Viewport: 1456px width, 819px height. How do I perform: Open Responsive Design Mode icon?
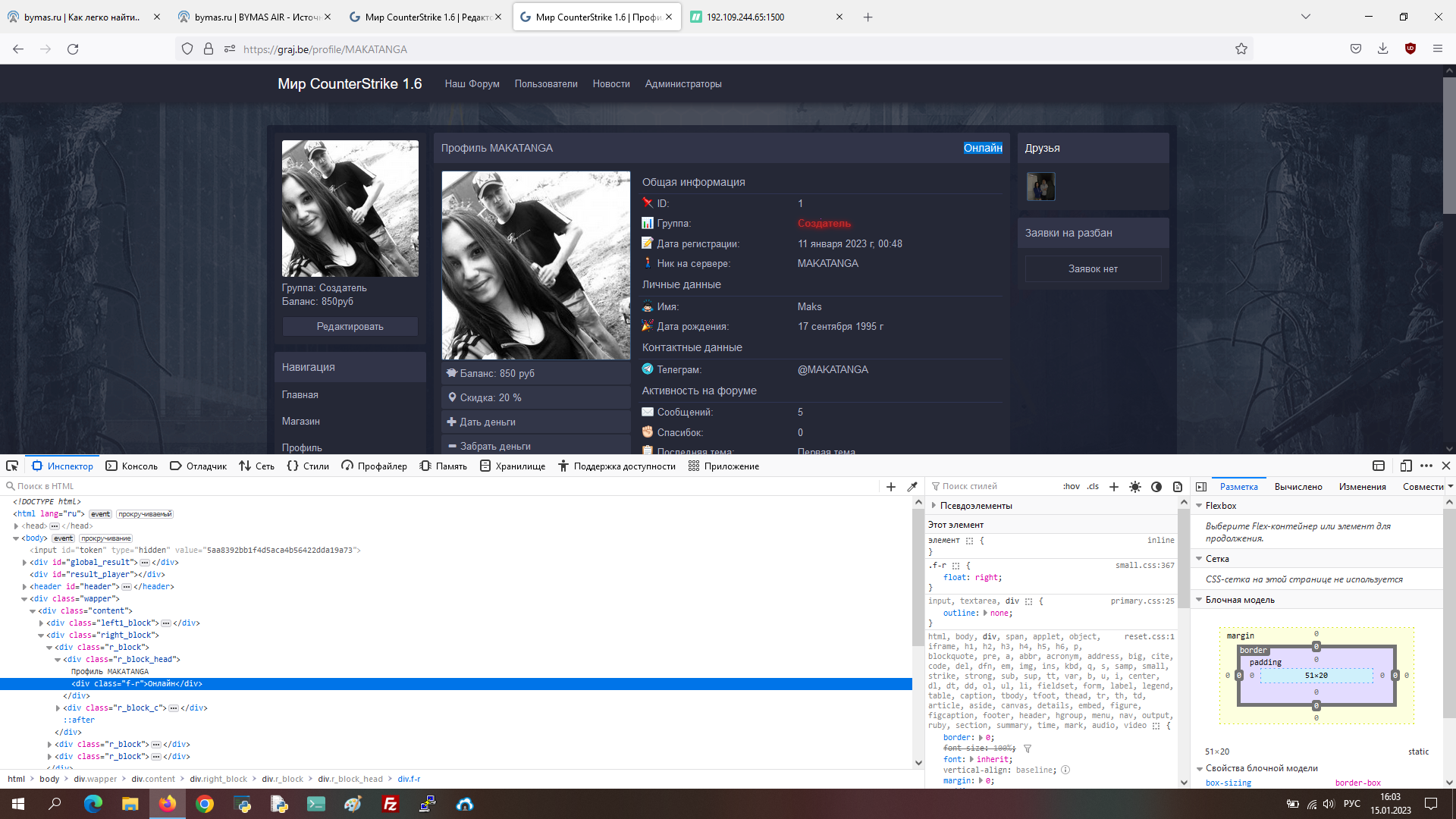(x=1405, y=466)
